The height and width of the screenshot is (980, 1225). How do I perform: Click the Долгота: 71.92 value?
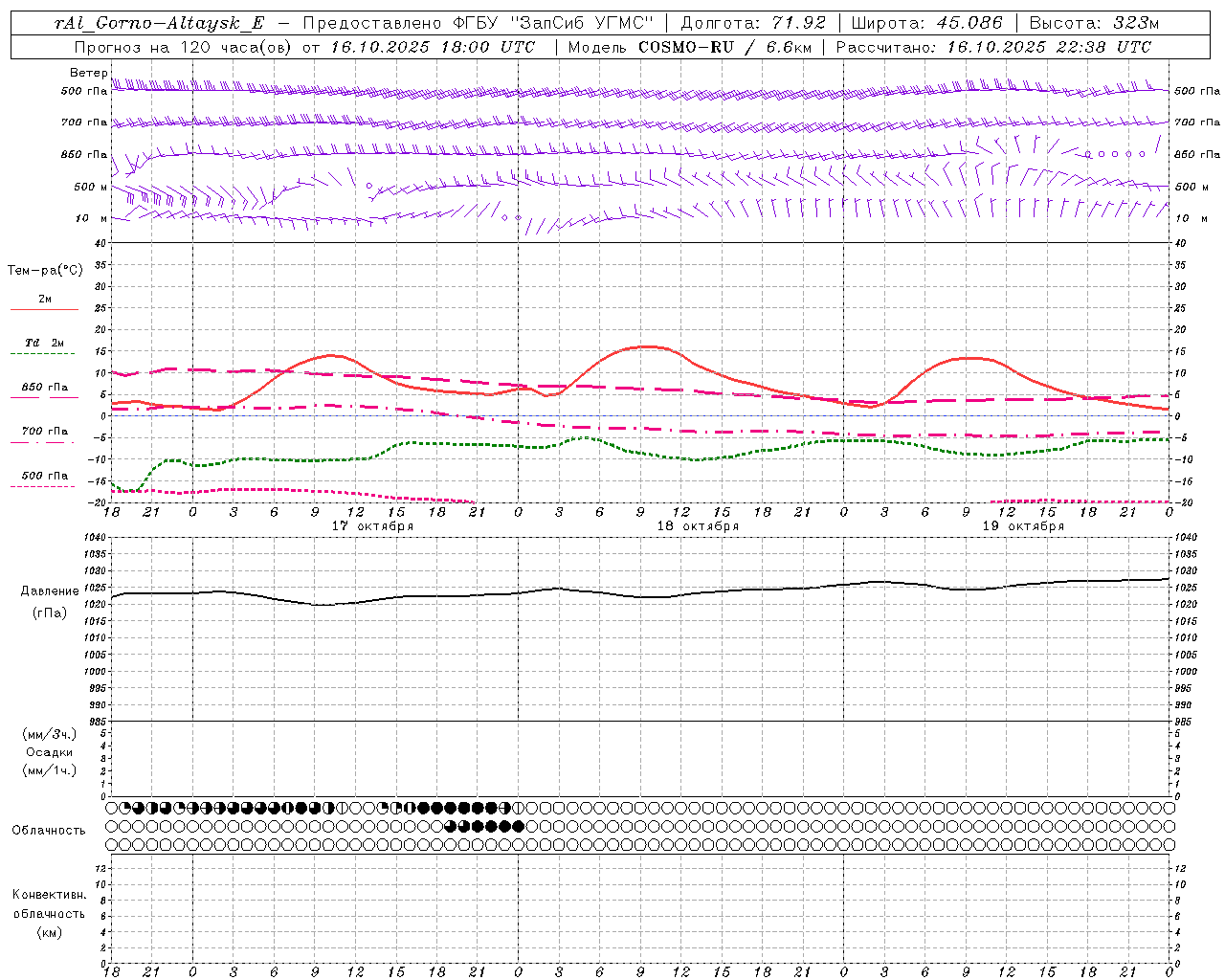click(x=753, y=23)
